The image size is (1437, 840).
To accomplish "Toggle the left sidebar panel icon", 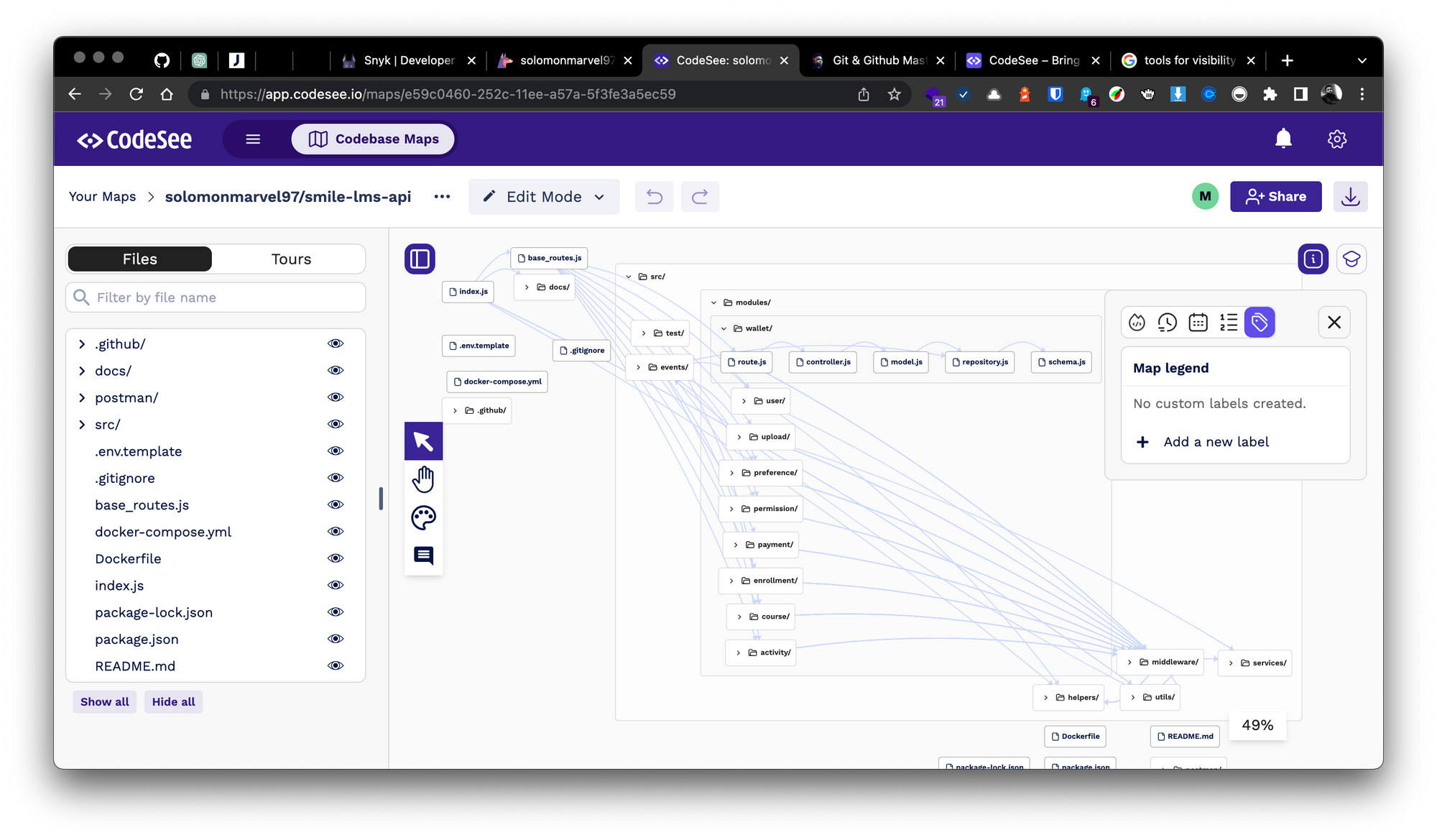I will coord(420,259).
